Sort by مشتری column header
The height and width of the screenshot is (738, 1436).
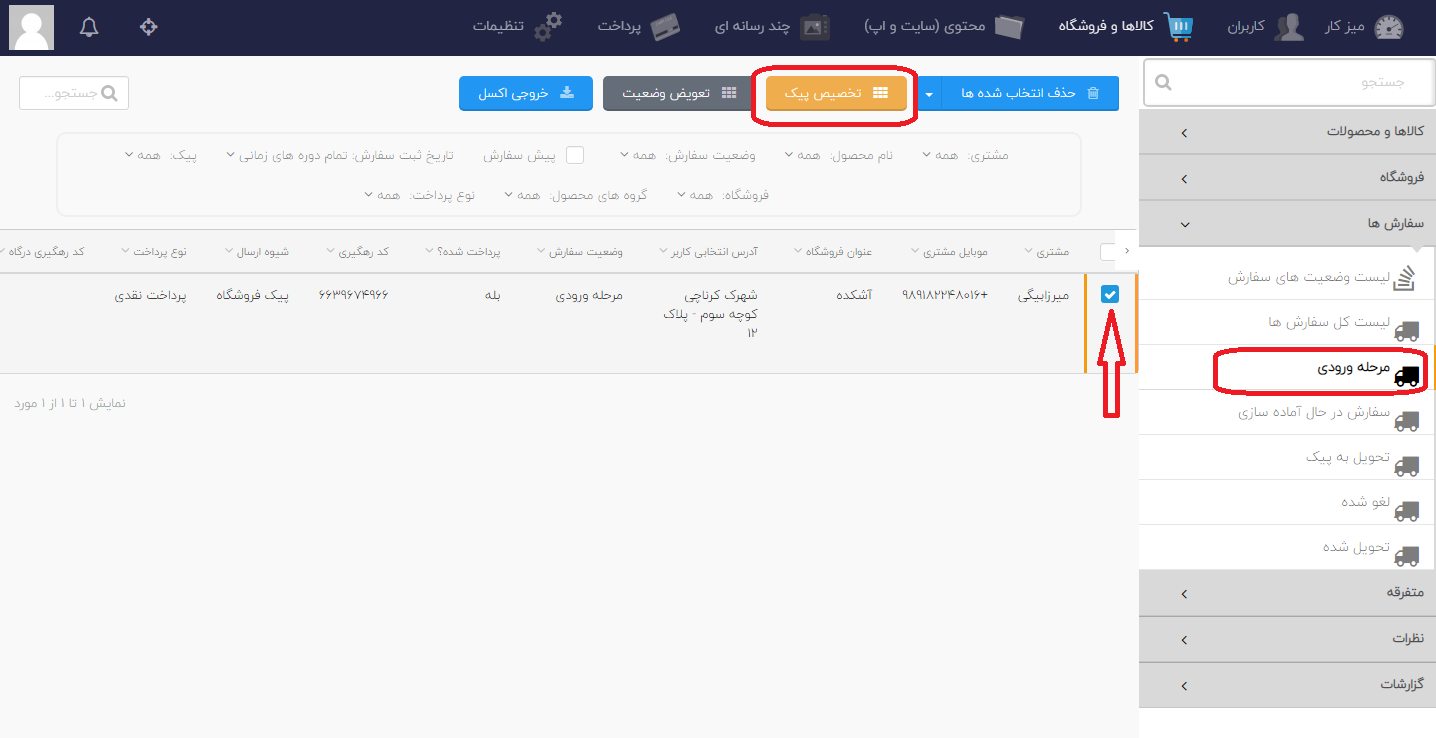pyautogui.click(x=1048, y=252)
